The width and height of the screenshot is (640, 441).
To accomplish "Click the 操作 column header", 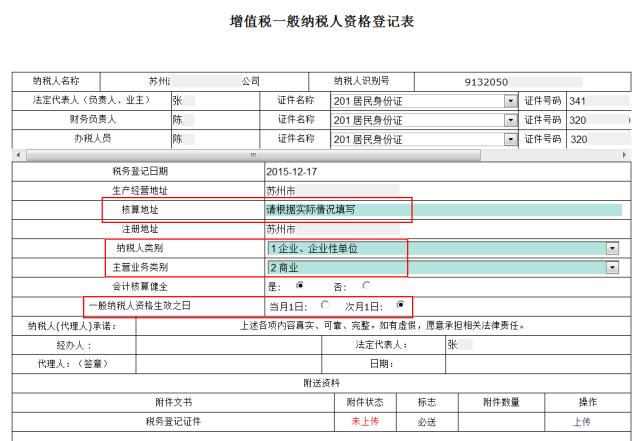I will point(588,402).
